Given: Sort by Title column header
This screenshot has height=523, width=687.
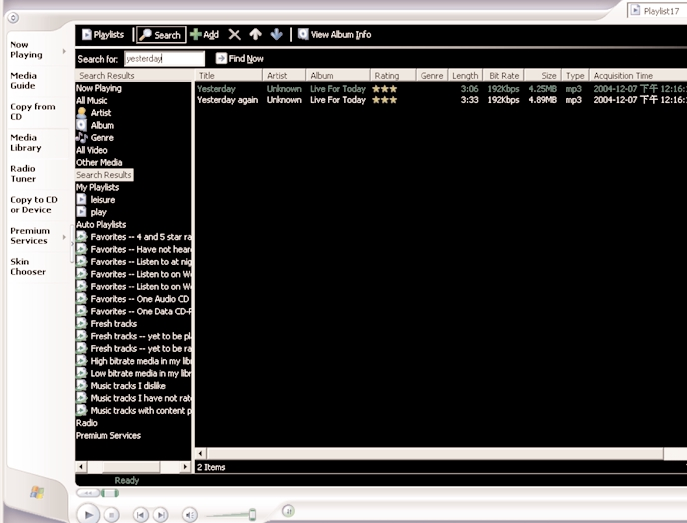Looking at the screenshot, I should tap(228, 75).
